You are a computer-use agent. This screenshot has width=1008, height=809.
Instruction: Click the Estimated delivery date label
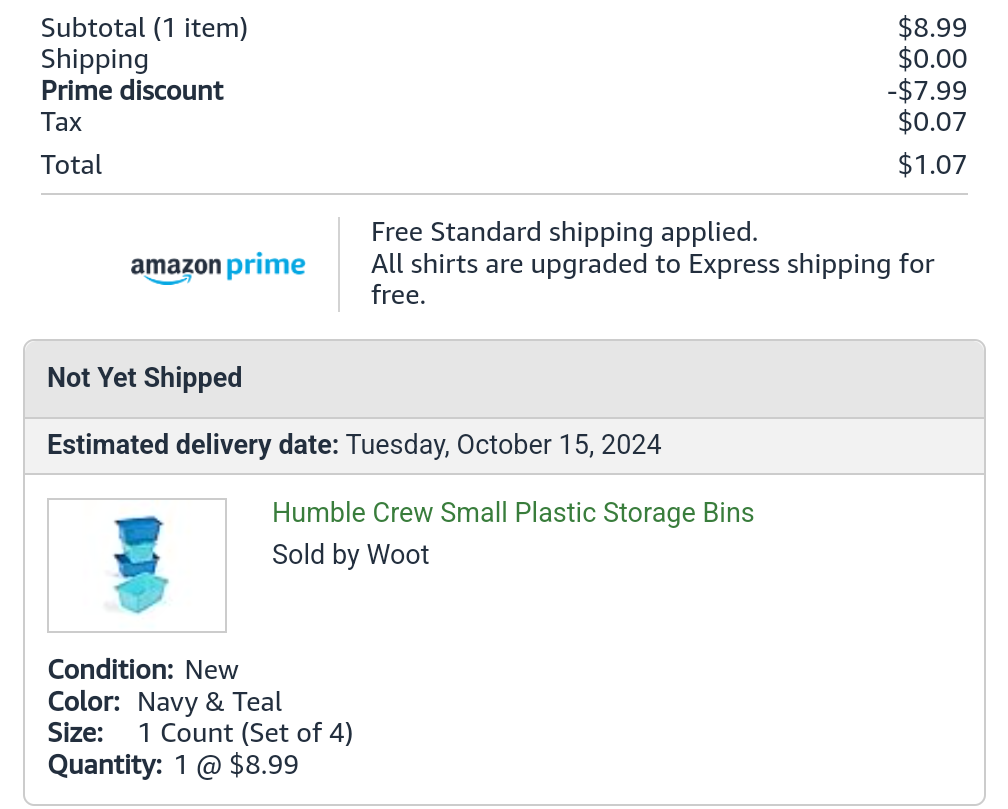(x=193, y=444)
